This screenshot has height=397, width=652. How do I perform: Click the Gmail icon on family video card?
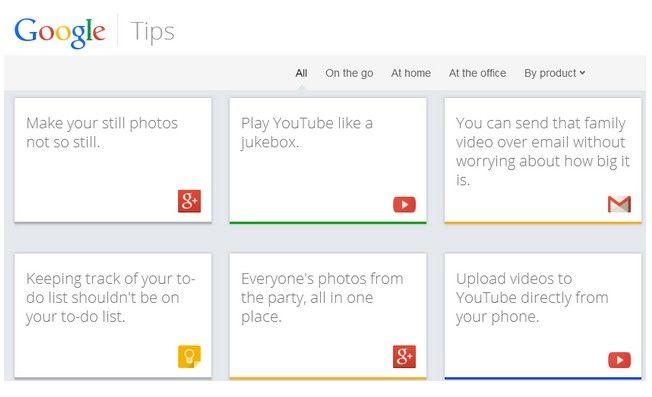(619, 204)
